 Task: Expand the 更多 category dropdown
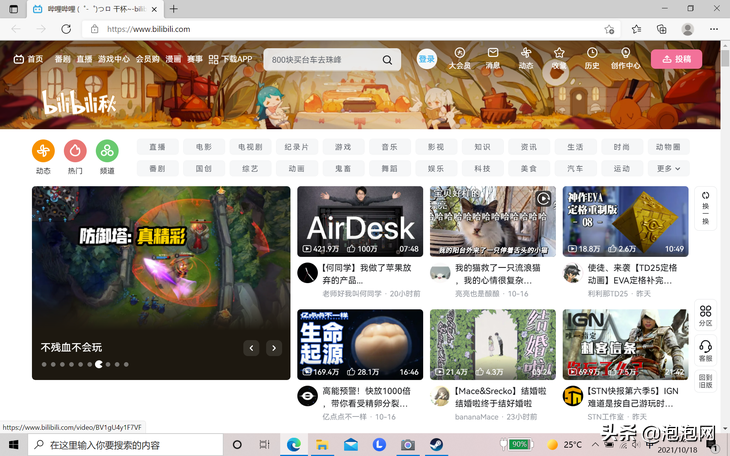pyautogui.click(x=669, y=169)
